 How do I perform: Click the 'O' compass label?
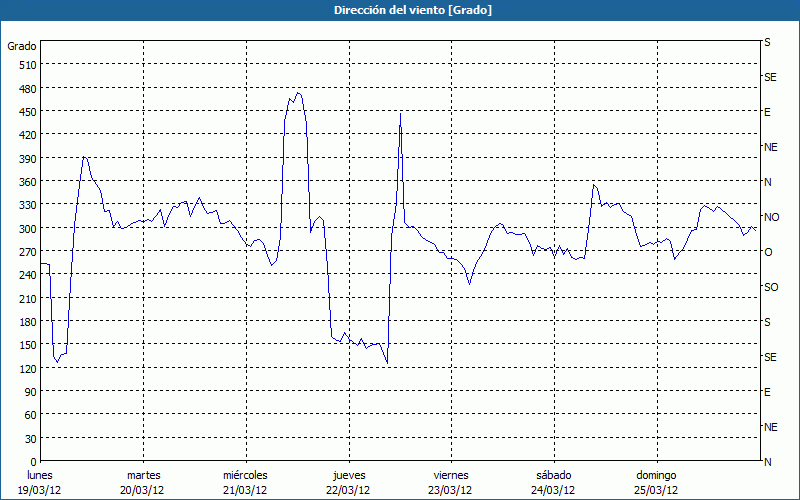(768, 252)
